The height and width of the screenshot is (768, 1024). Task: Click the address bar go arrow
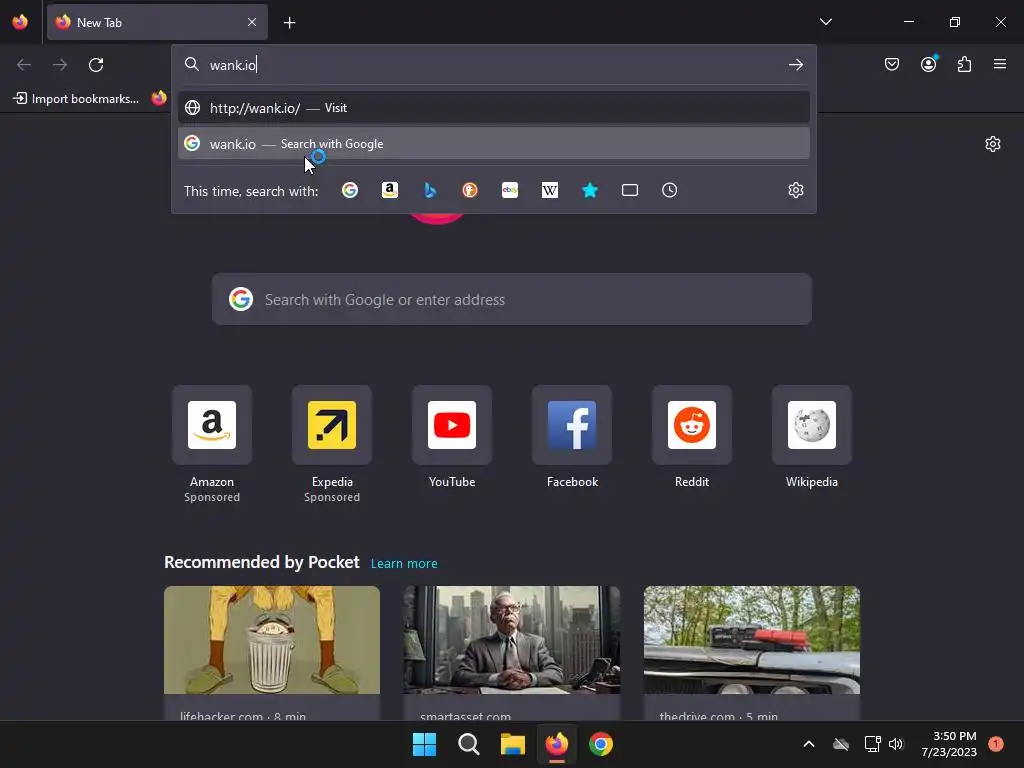click(795, 65)
